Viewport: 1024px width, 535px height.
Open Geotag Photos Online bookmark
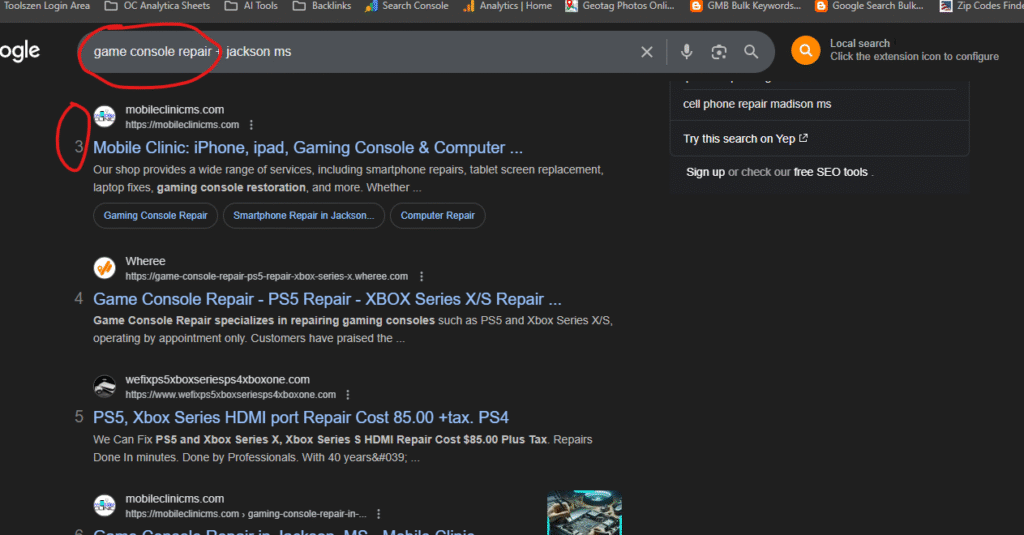(x=621, y=6)
